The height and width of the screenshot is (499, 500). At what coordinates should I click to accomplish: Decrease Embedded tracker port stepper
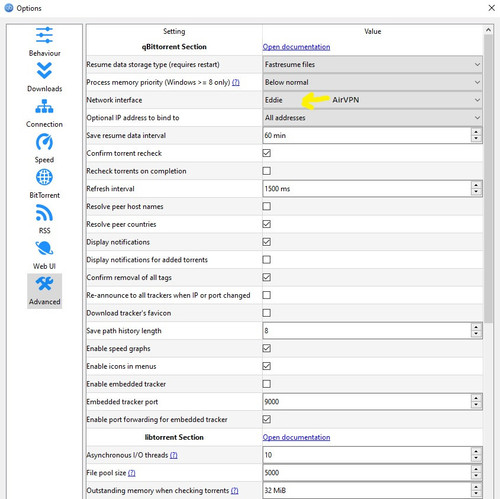(x=476, y=405)
